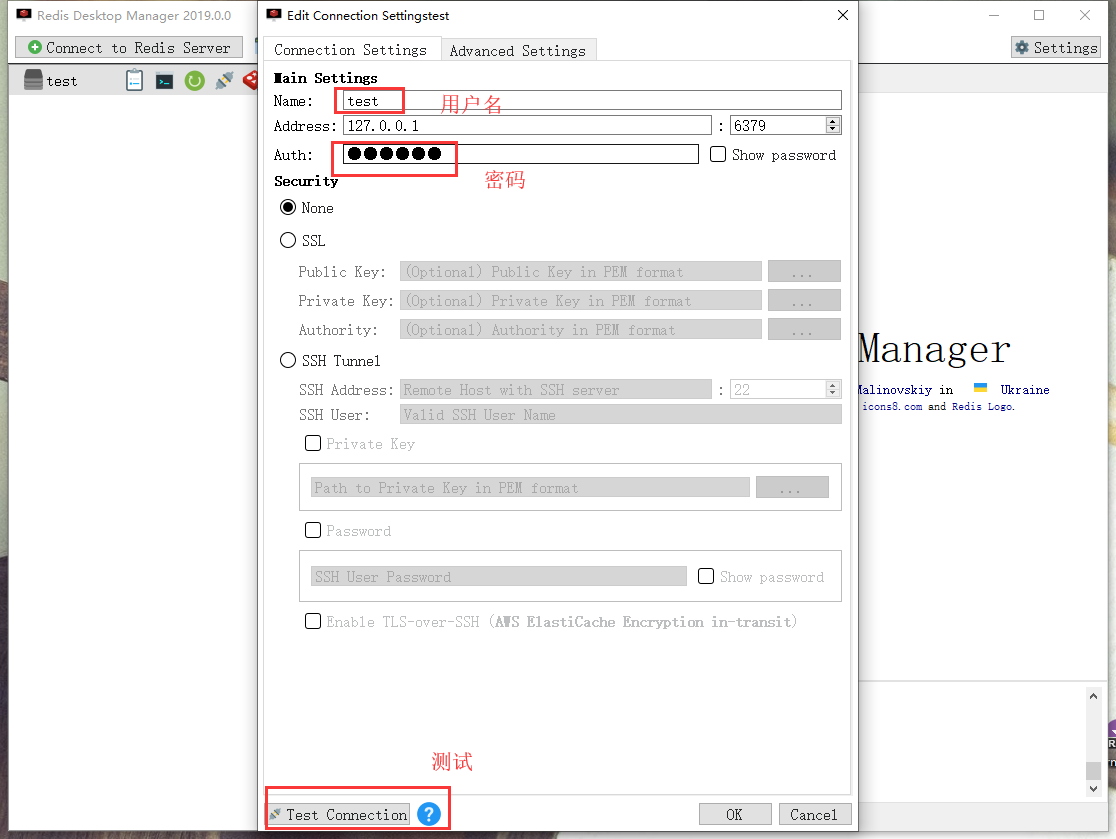The width and height of the screenshot is (1116, 839).
Task: Click the SSH User field
Action: point(621,414)
